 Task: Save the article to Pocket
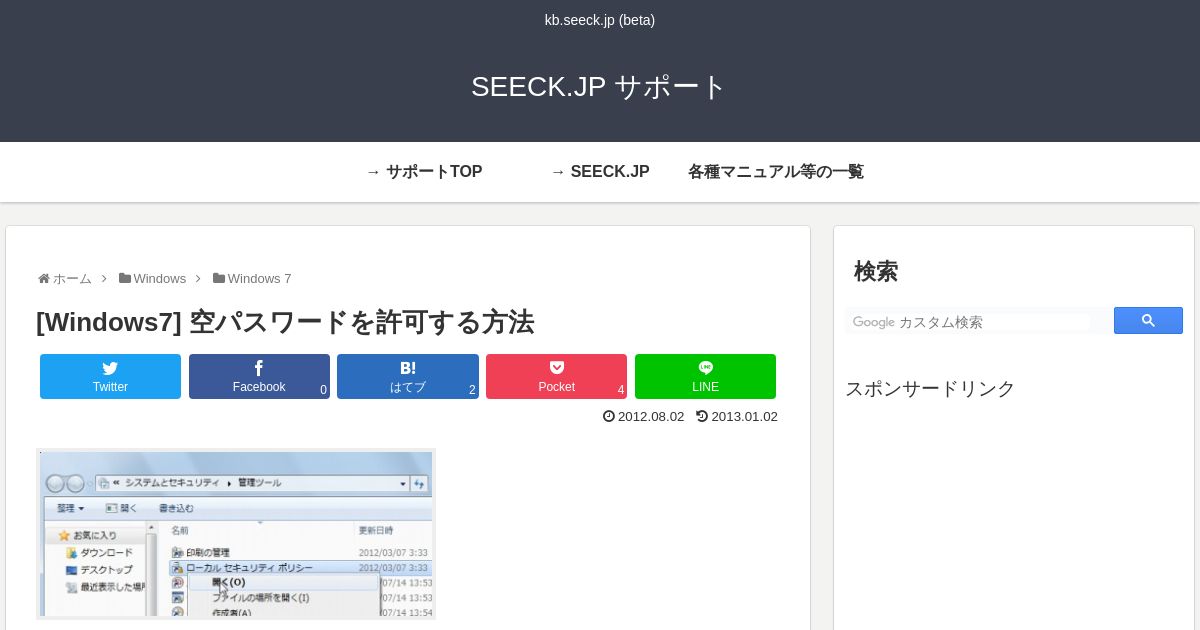556,376
